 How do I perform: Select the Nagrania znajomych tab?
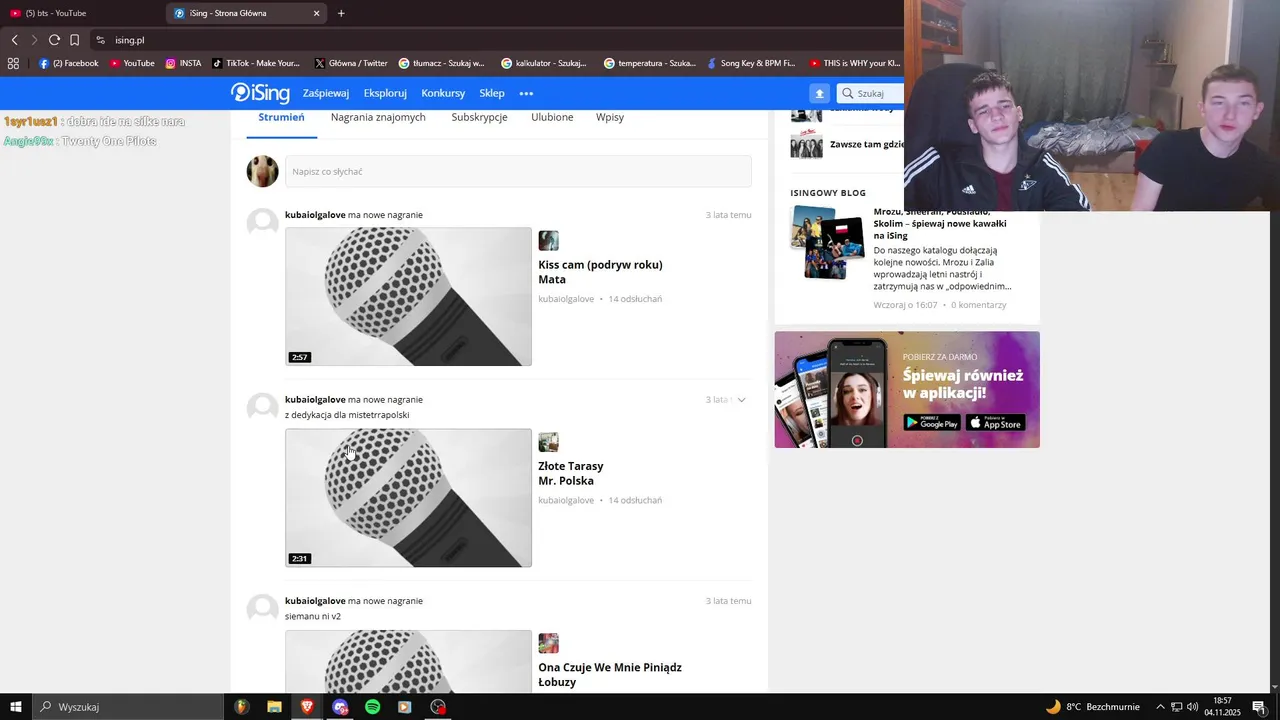[x=378, y=117]
